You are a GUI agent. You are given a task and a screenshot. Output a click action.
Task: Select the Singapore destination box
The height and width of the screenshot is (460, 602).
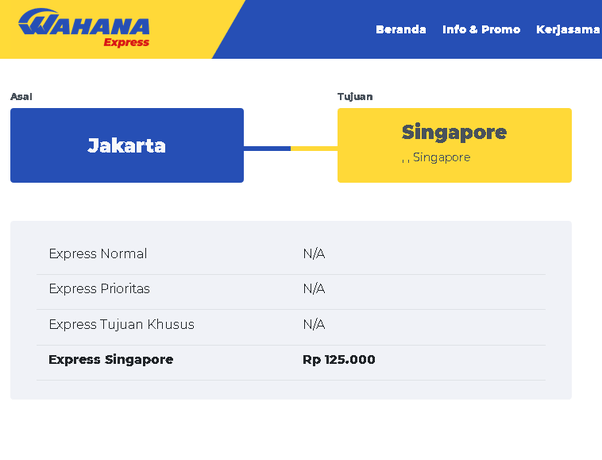click(455, 145)
